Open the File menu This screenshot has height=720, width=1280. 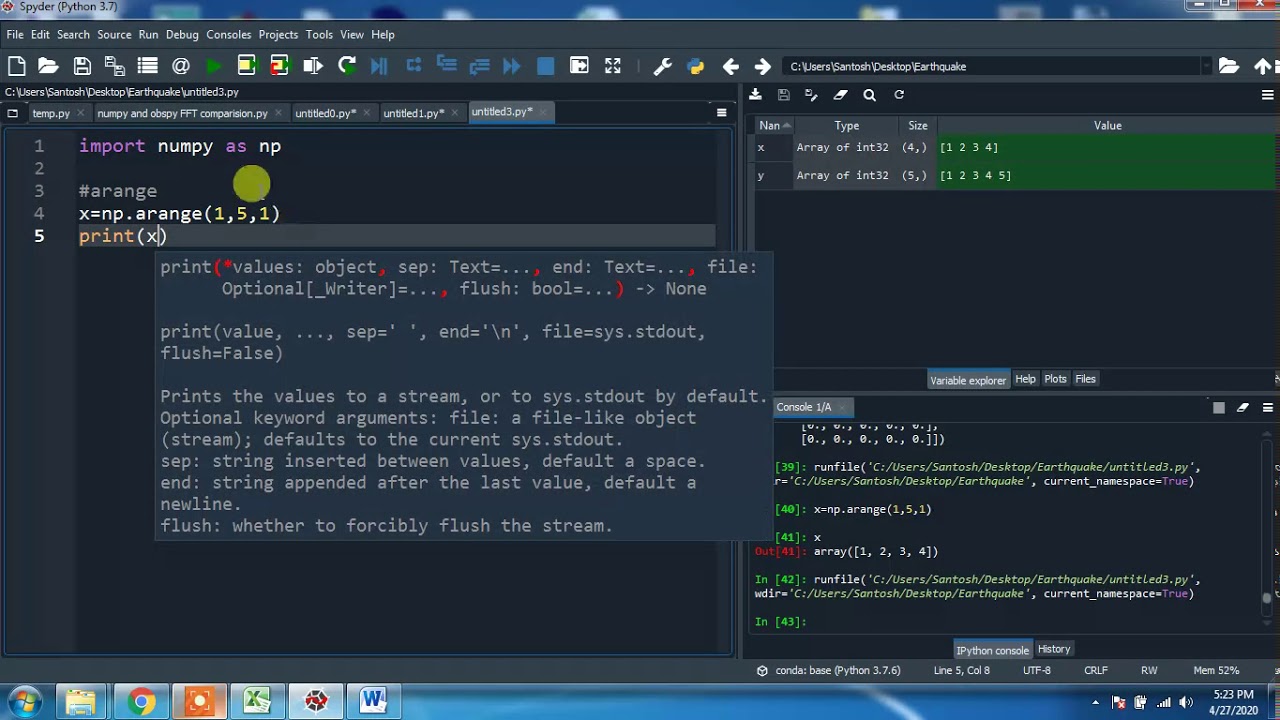15,34
